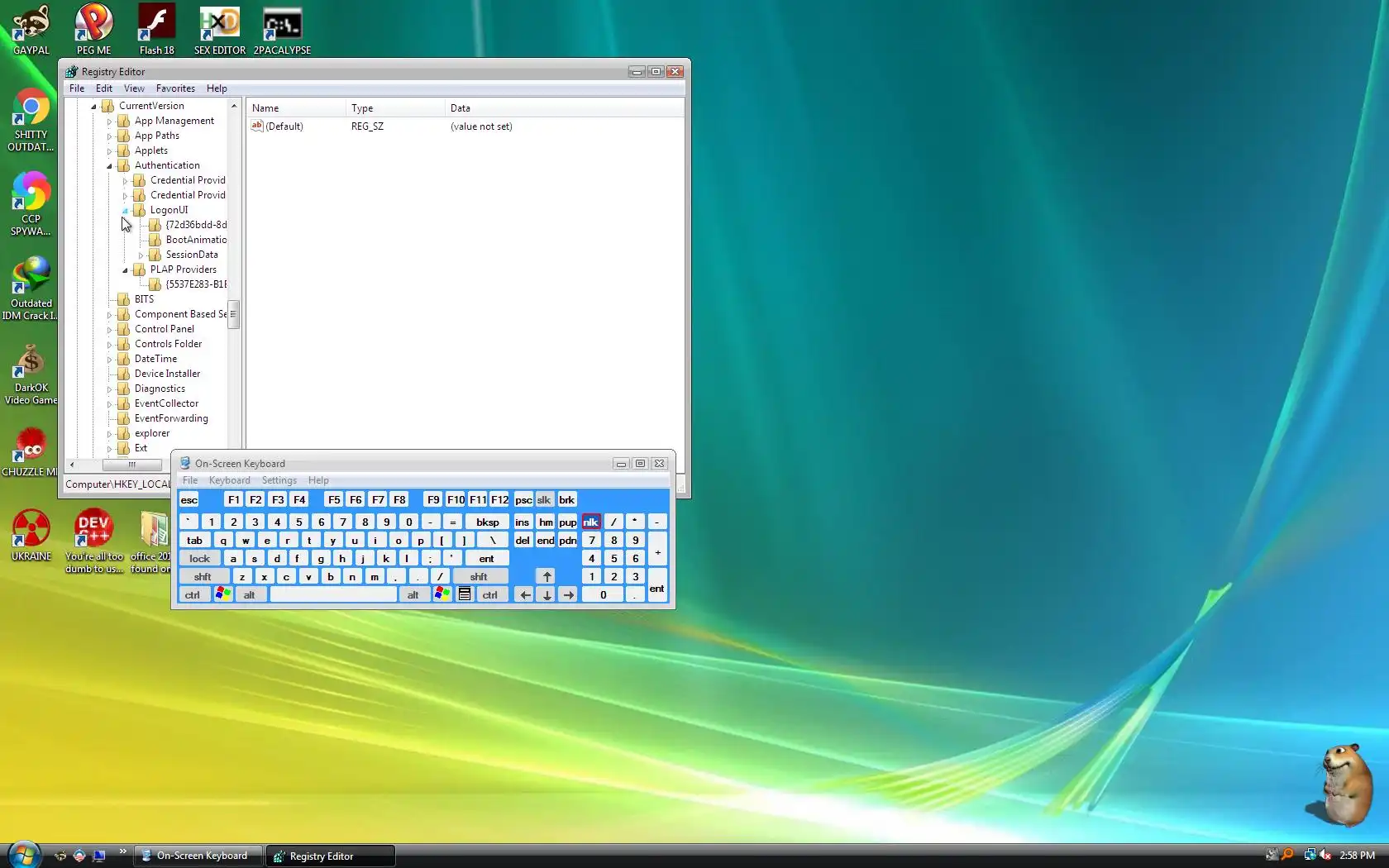This screenshot has height=868, width=1389.
Task: Launch the Chrome SHITTY OUTDAT... shortcut
Action: click(31, 120)
